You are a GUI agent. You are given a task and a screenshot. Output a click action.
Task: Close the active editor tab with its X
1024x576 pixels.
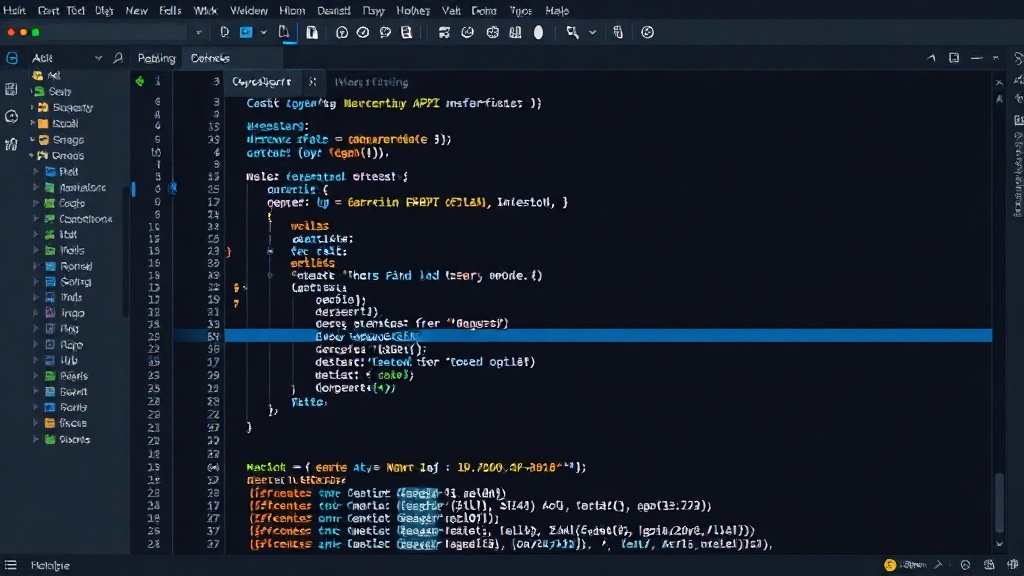[312, 82]
